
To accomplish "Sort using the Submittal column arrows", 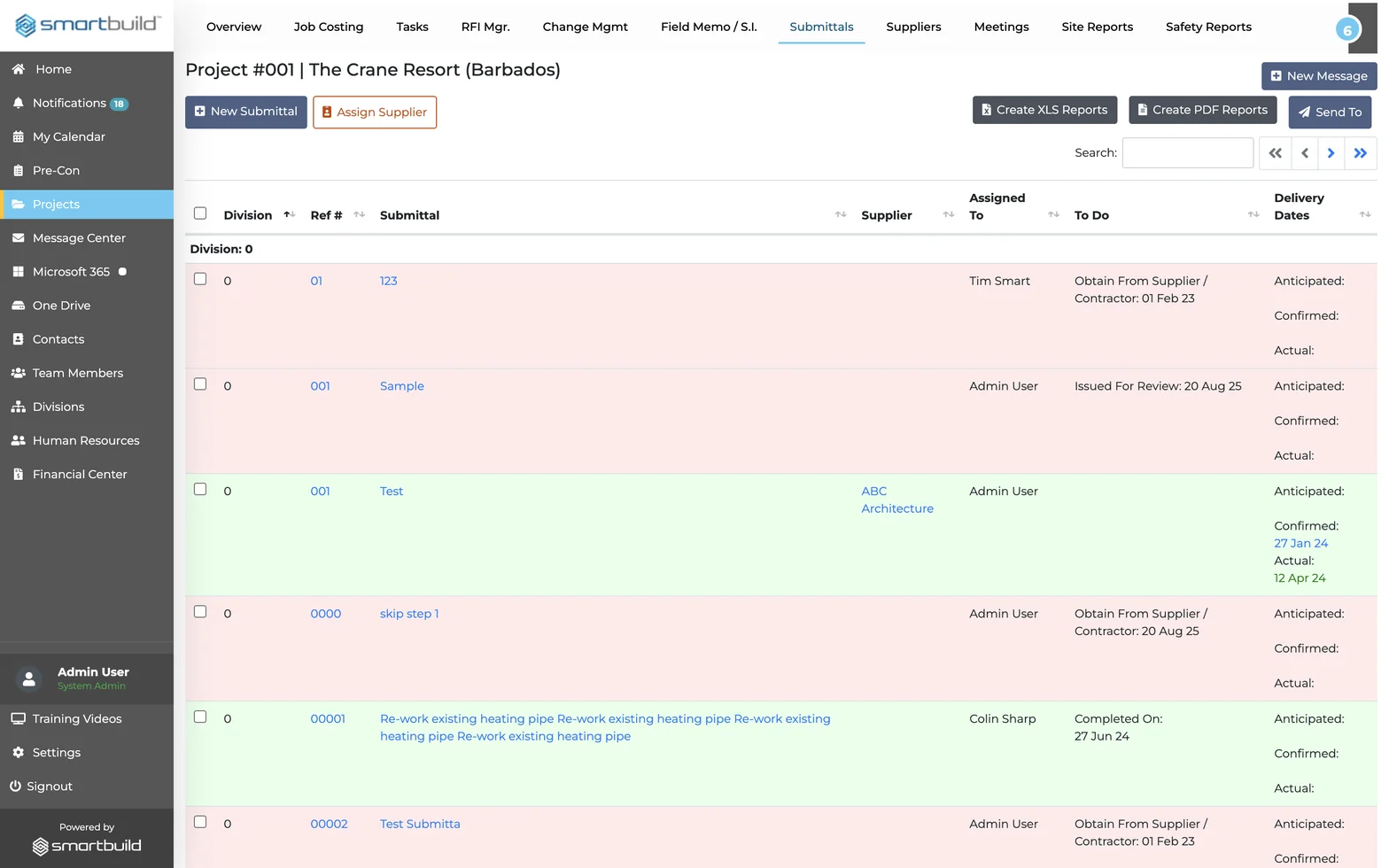I will pos(841,214).
